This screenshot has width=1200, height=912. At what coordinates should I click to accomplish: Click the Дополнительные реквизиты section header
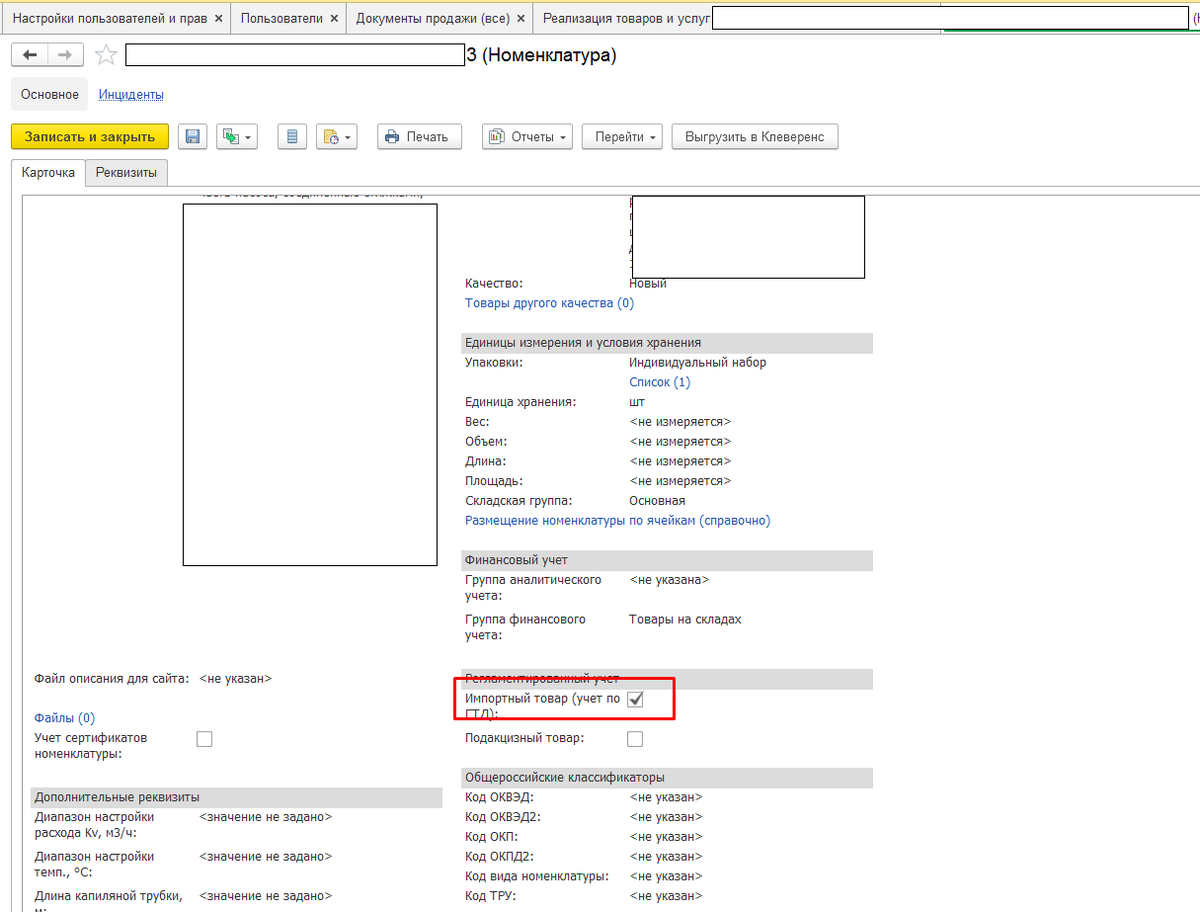(237, 798)
